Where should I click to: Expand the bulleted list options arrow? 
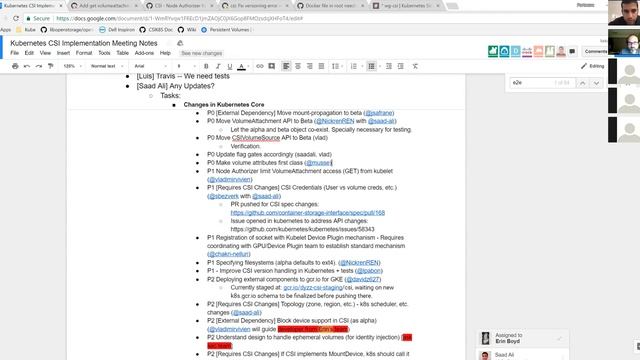[380, 66]
